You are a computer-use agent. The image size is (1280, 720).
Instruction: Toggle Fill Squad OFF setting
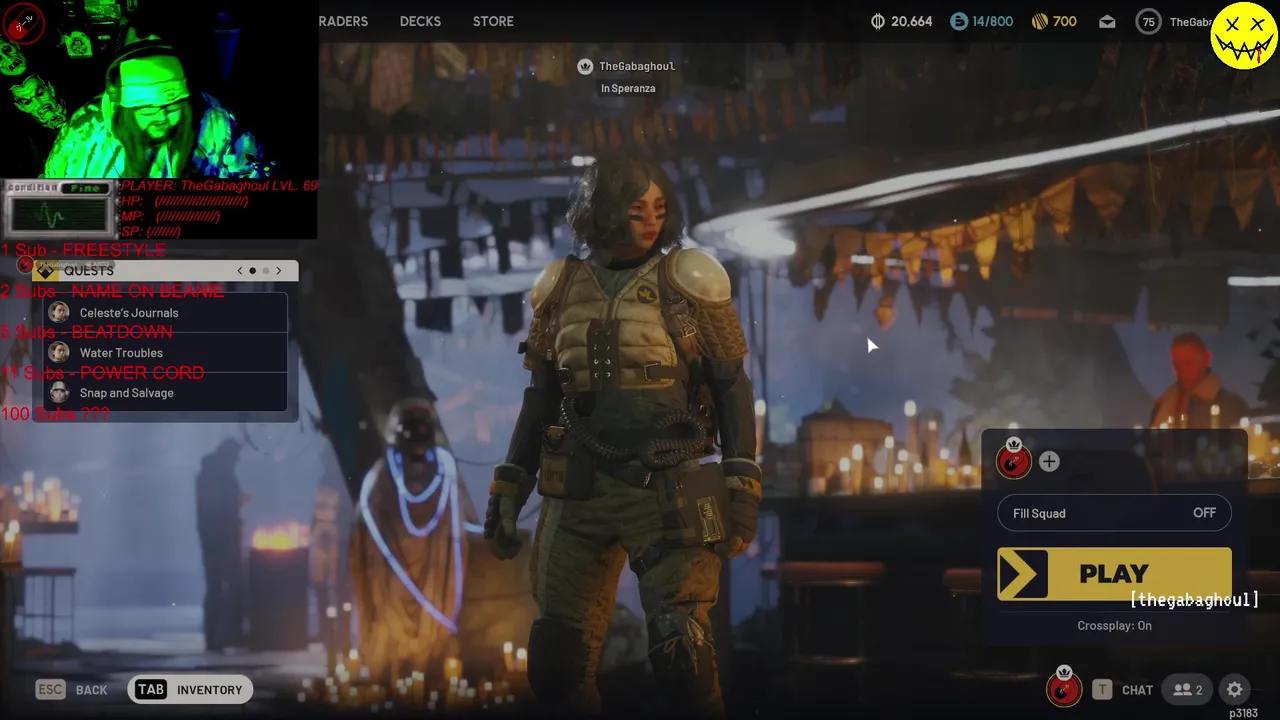click(1114, 513)
